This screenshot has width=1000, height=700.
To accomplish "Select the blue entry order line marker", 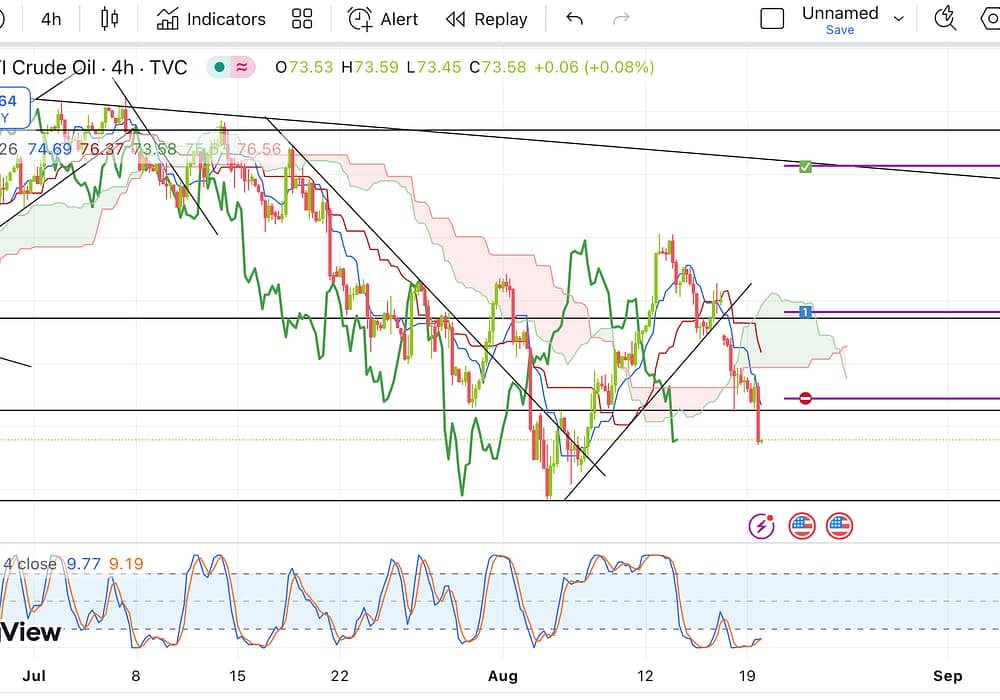I will (806, 312).
